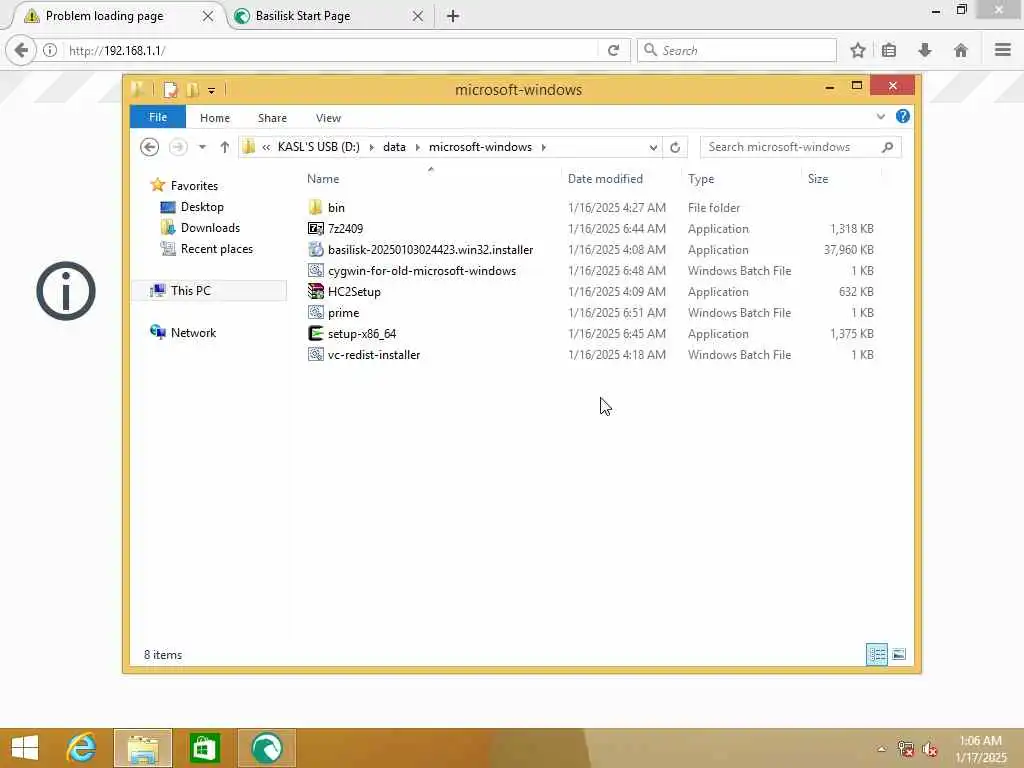This screenshot has width=1024, height=768.
Task: Click the Search microsoft-windows field
Action: click(789, 147)
